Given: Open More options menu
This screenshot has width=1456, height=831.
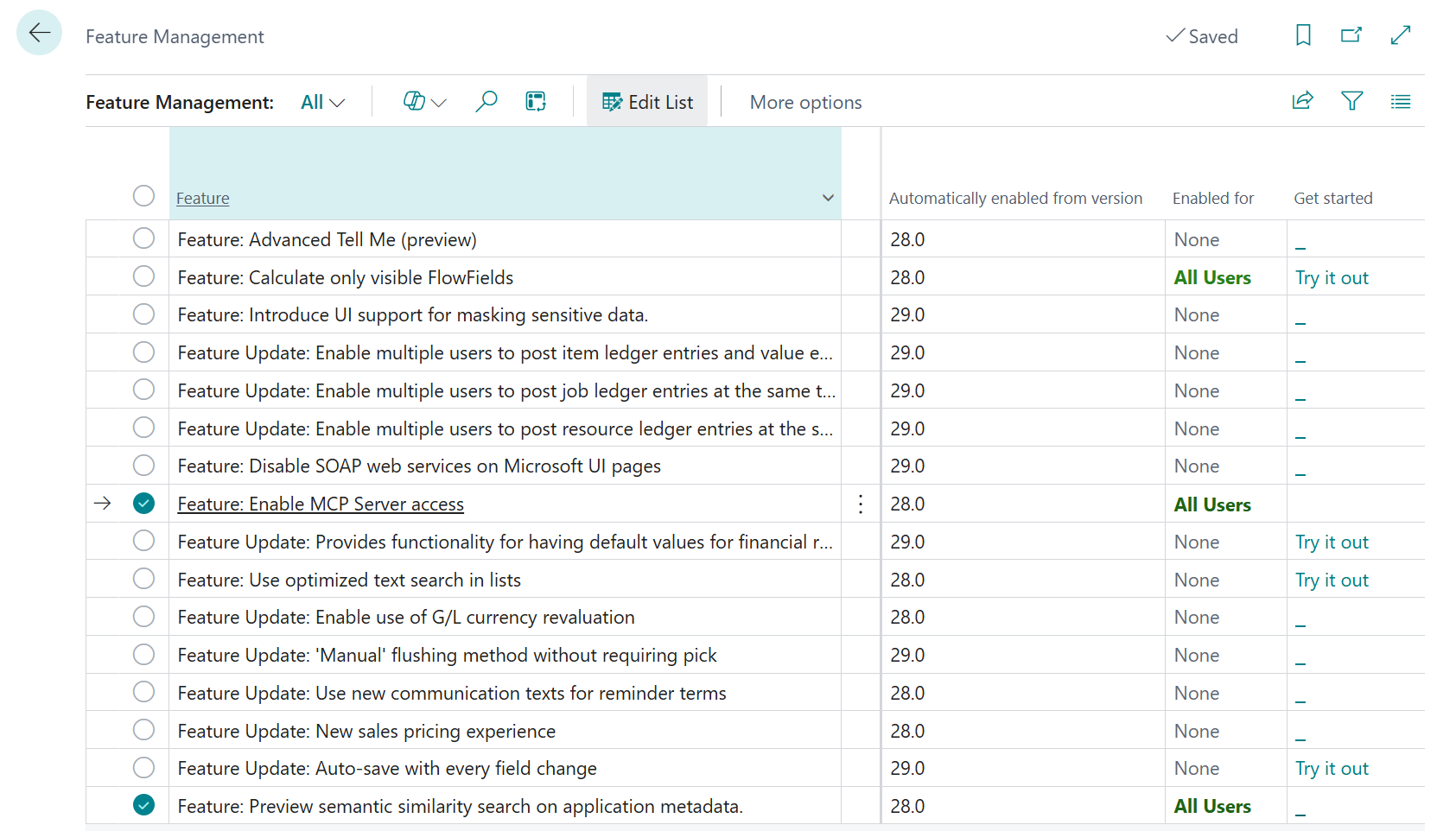Looking at the screenshot, I should pyautogui.click(x=805, y=102).
